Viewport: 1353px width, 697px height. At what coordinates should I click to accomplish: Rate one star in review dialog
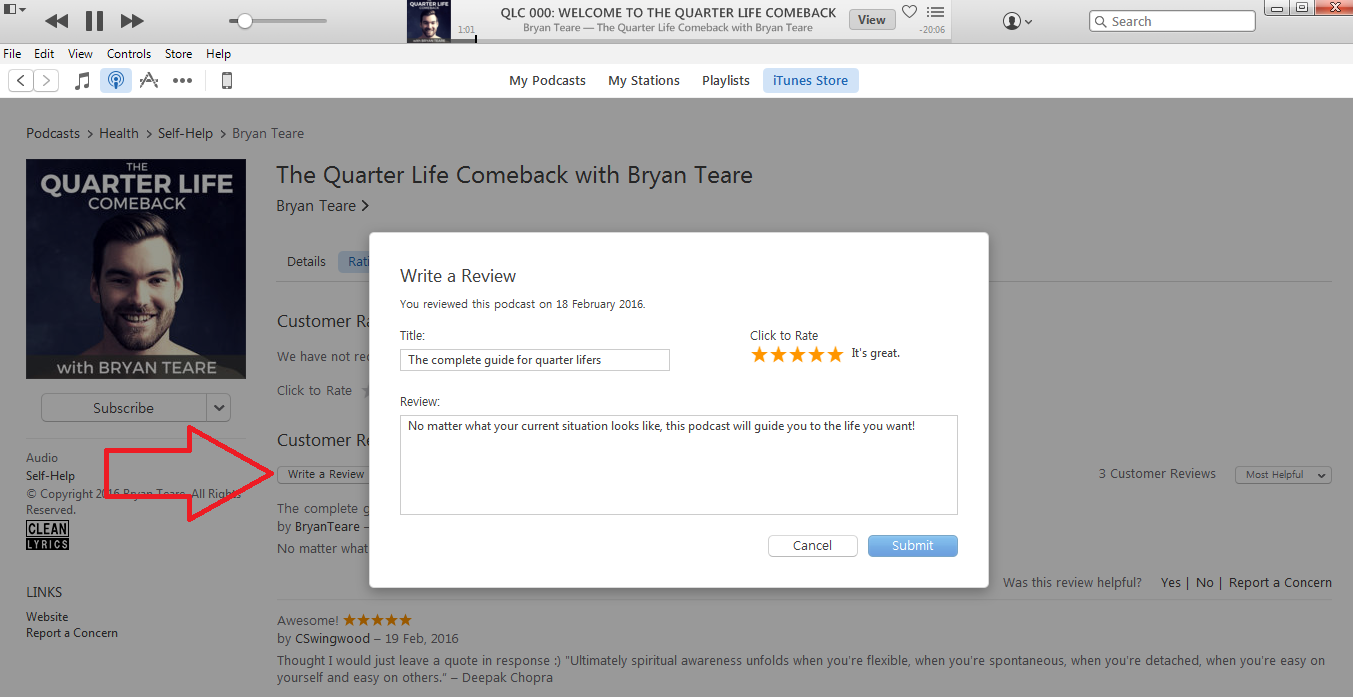(x=759, y=354)
